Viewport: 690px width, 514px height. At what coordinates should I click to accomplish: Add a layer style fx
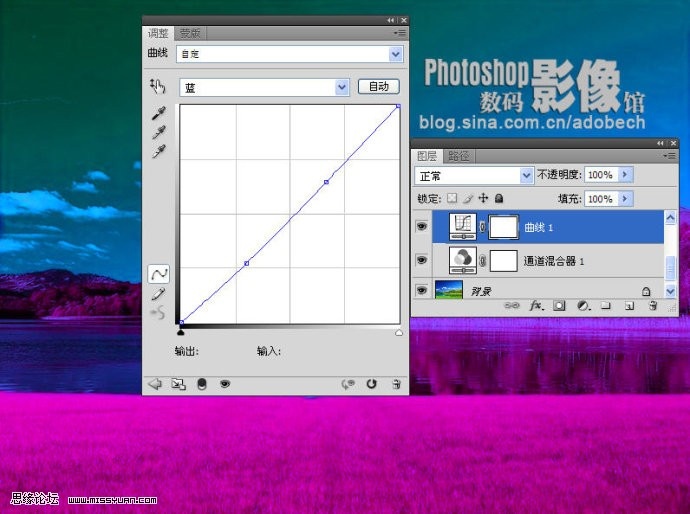536,305
